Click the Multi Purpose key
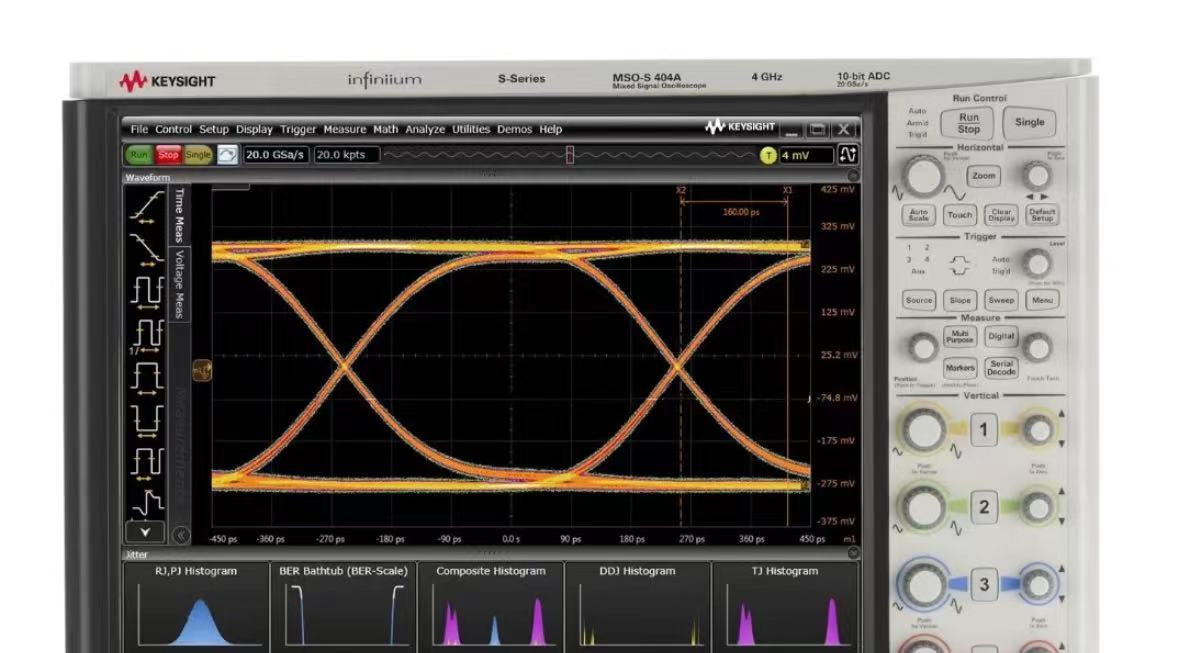This screenshot has height=653, width=1179. pyautogui.click(x=959, y=336)
